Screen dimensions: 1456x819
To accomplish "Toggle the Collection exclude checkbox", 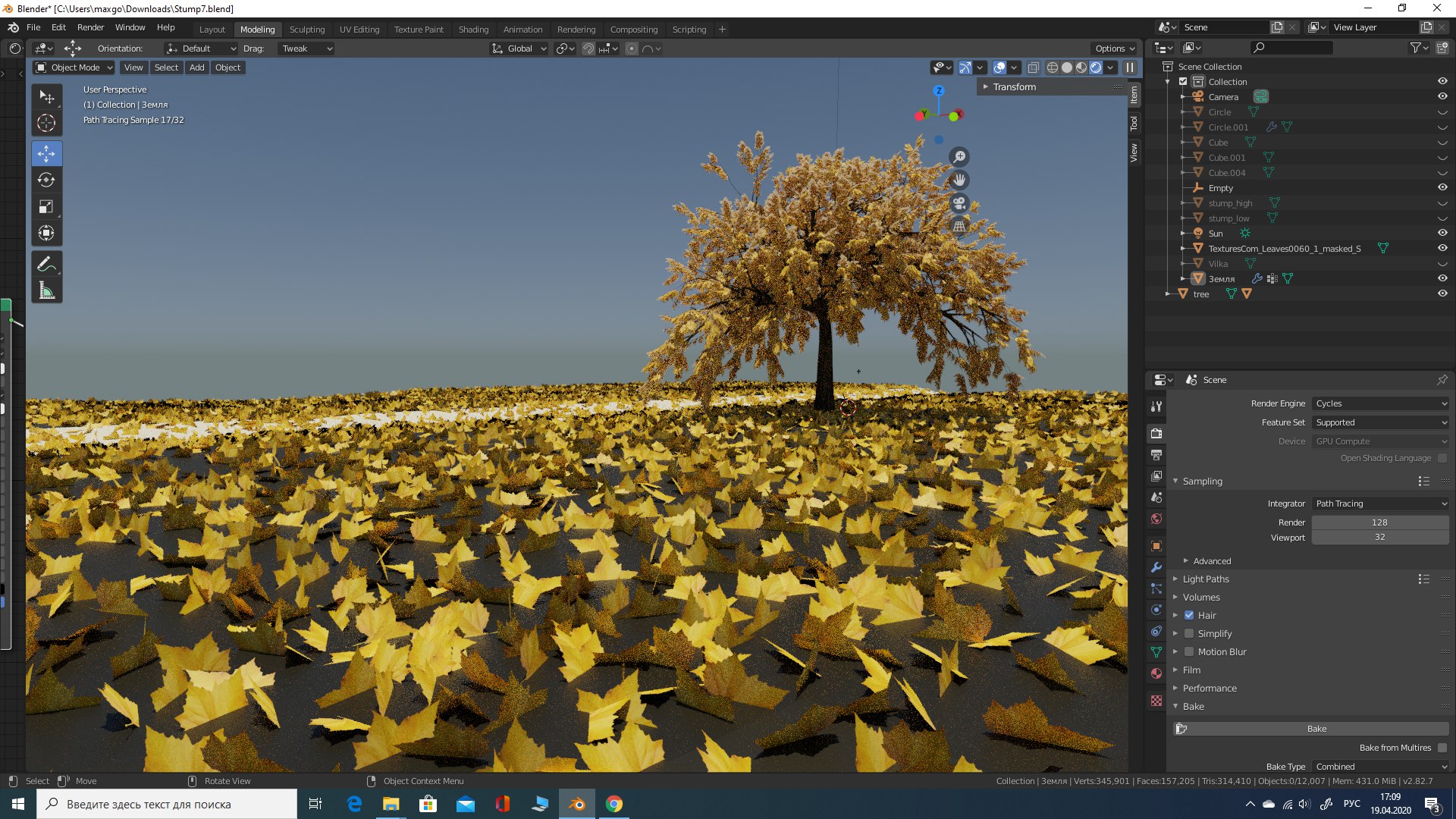I will coord(1183,81).
